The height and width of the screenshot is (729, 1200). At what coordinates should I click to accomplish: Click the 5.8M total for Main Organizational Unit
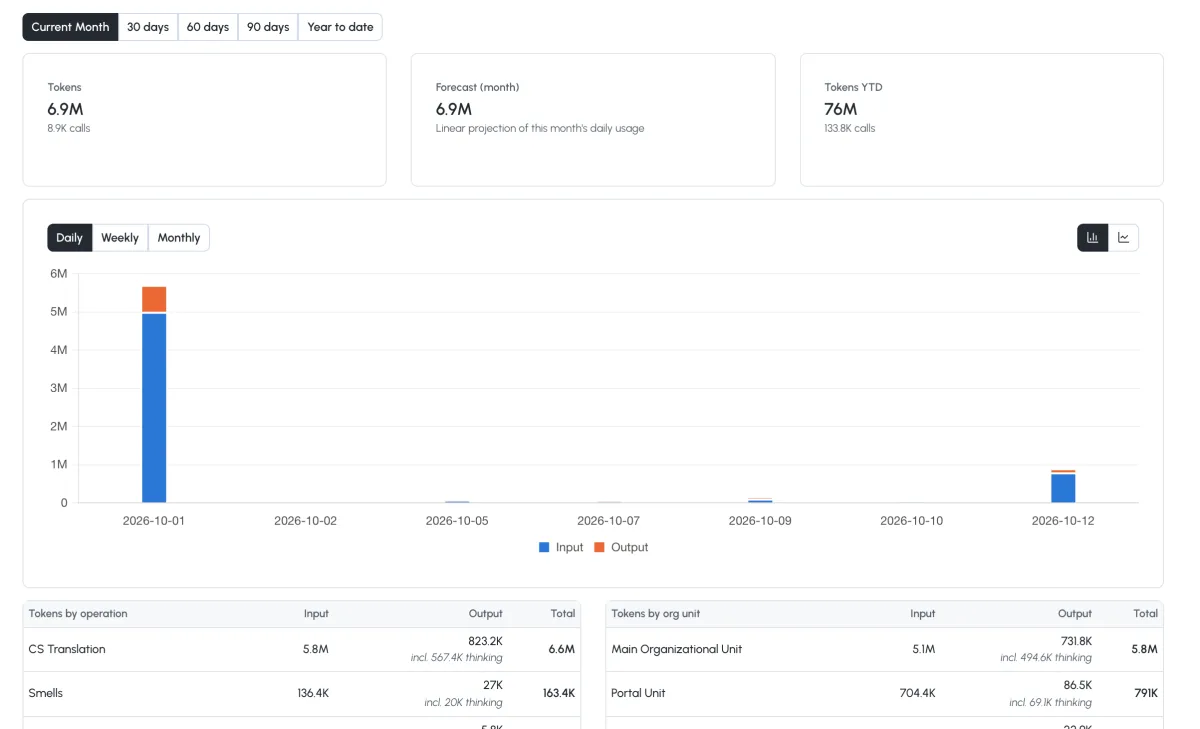(1145, 649)
